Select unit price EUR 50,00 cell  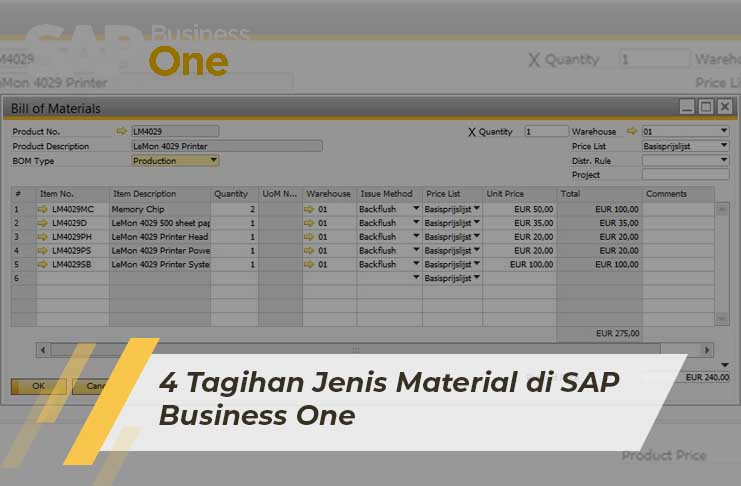pos(520,209)
